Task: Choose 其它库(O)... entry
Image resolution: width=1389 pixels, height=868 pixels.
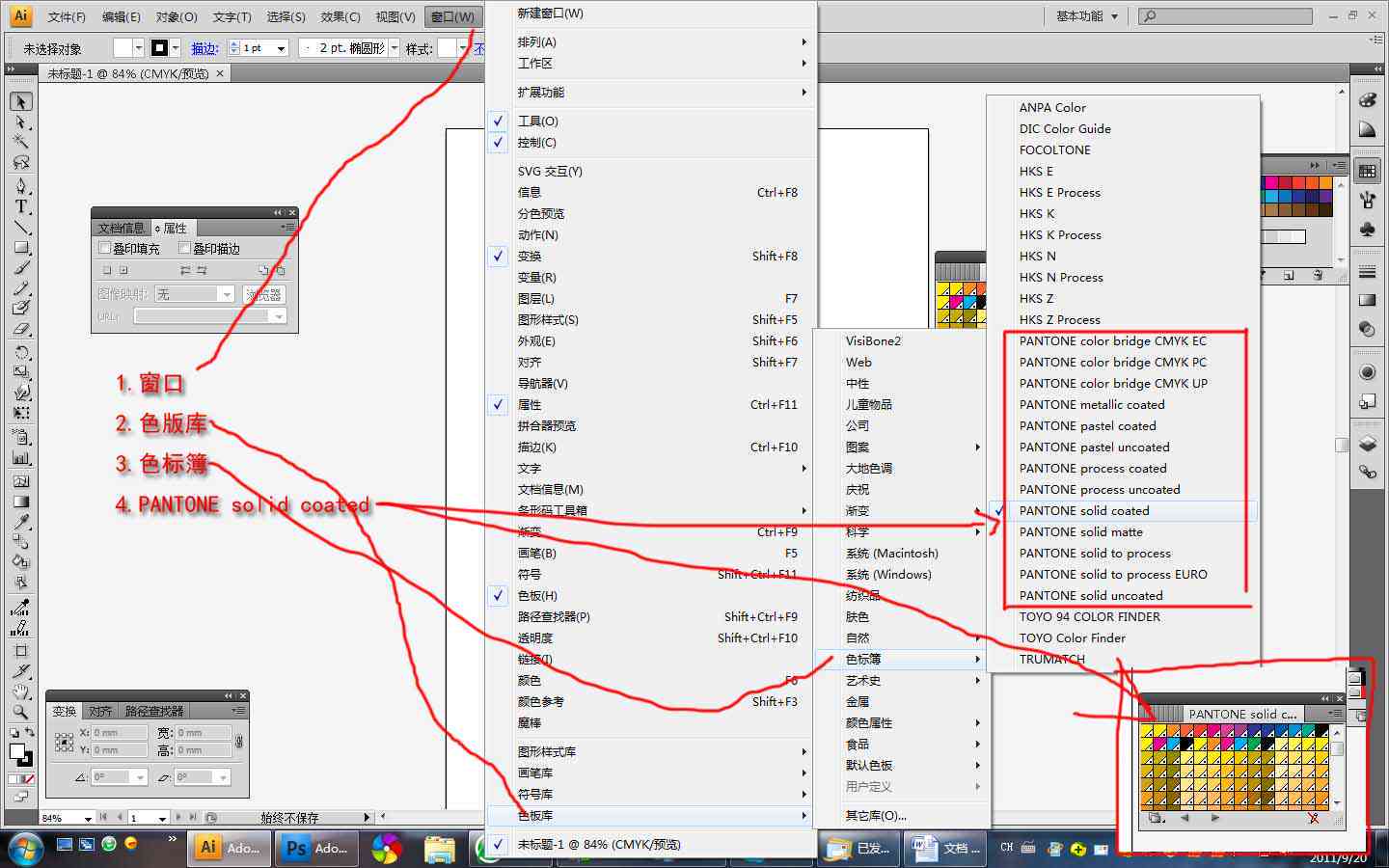Action: coord(902,815)
